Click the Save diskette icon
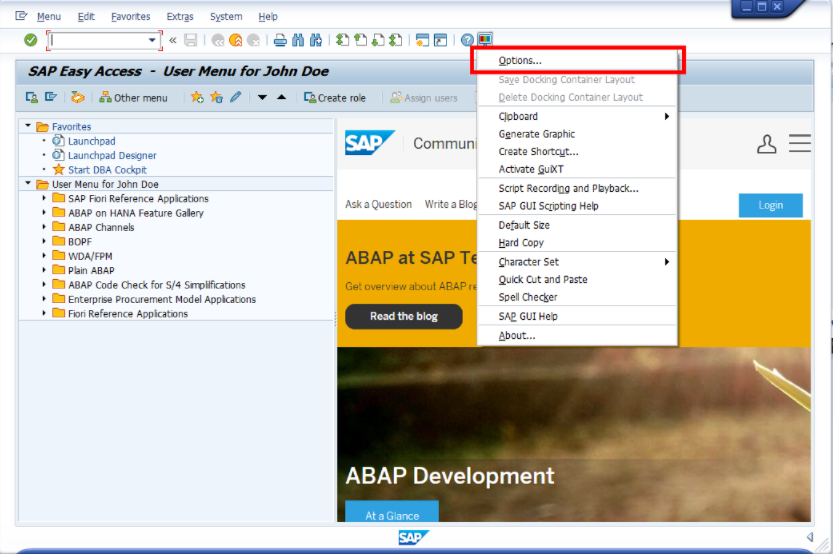Image resolution: width=833 pixels, height=554 pixels. tap(190, 40)
